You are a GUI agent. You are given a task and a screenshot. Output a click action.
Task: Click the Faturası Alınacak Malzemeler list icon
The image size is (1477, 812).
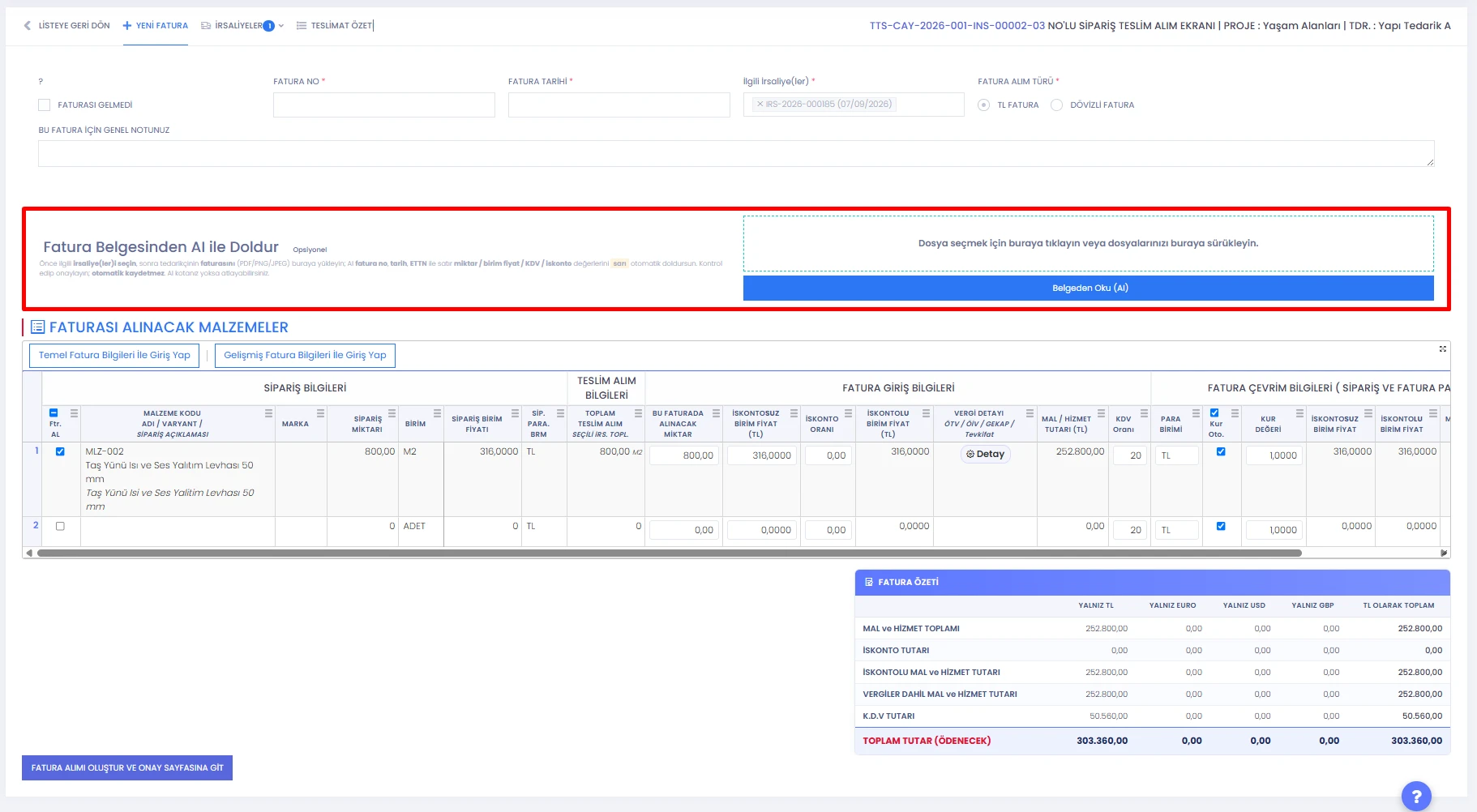point(37,327)
